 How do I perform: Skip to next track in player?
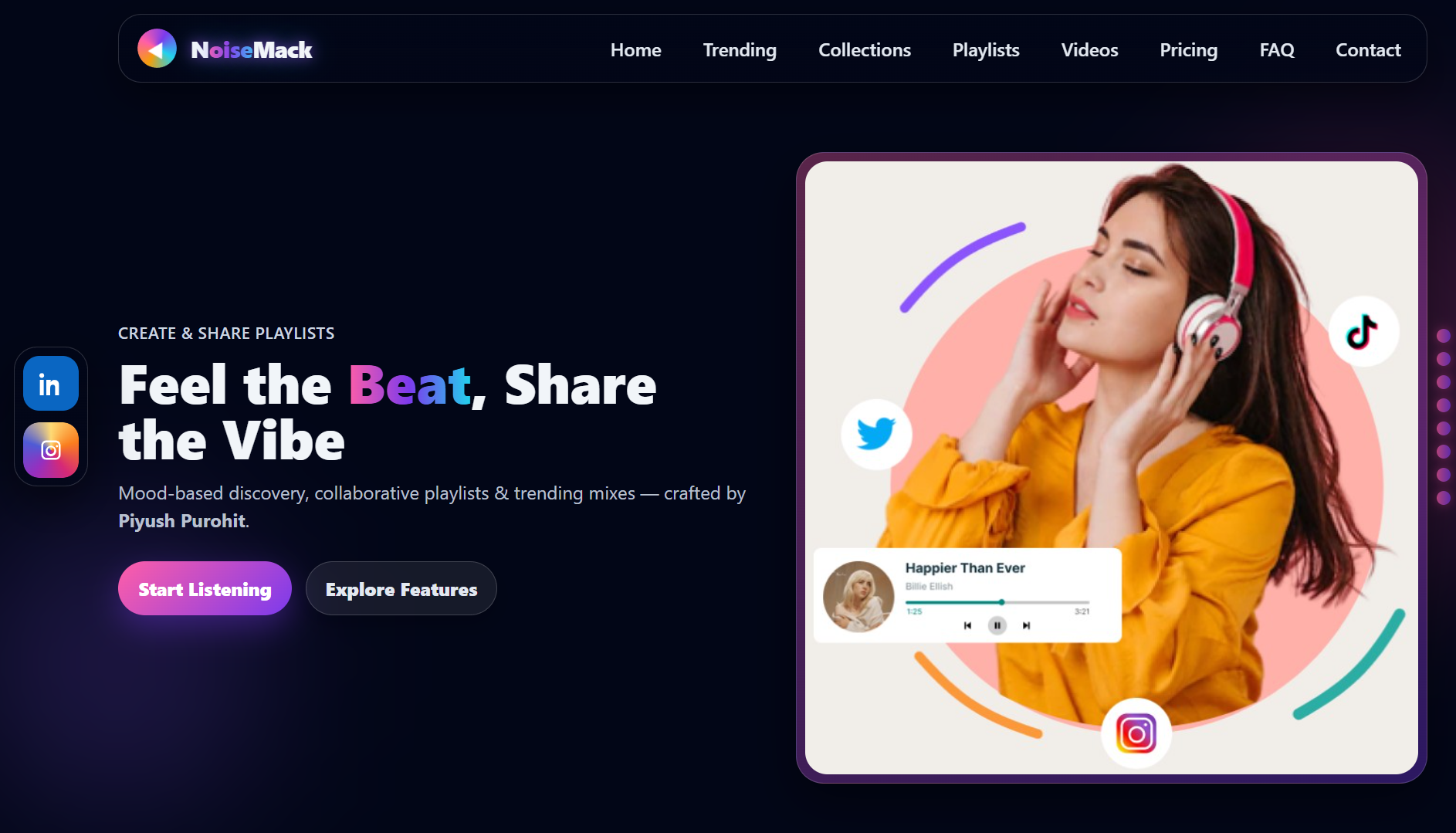(x=1026, y=625)
